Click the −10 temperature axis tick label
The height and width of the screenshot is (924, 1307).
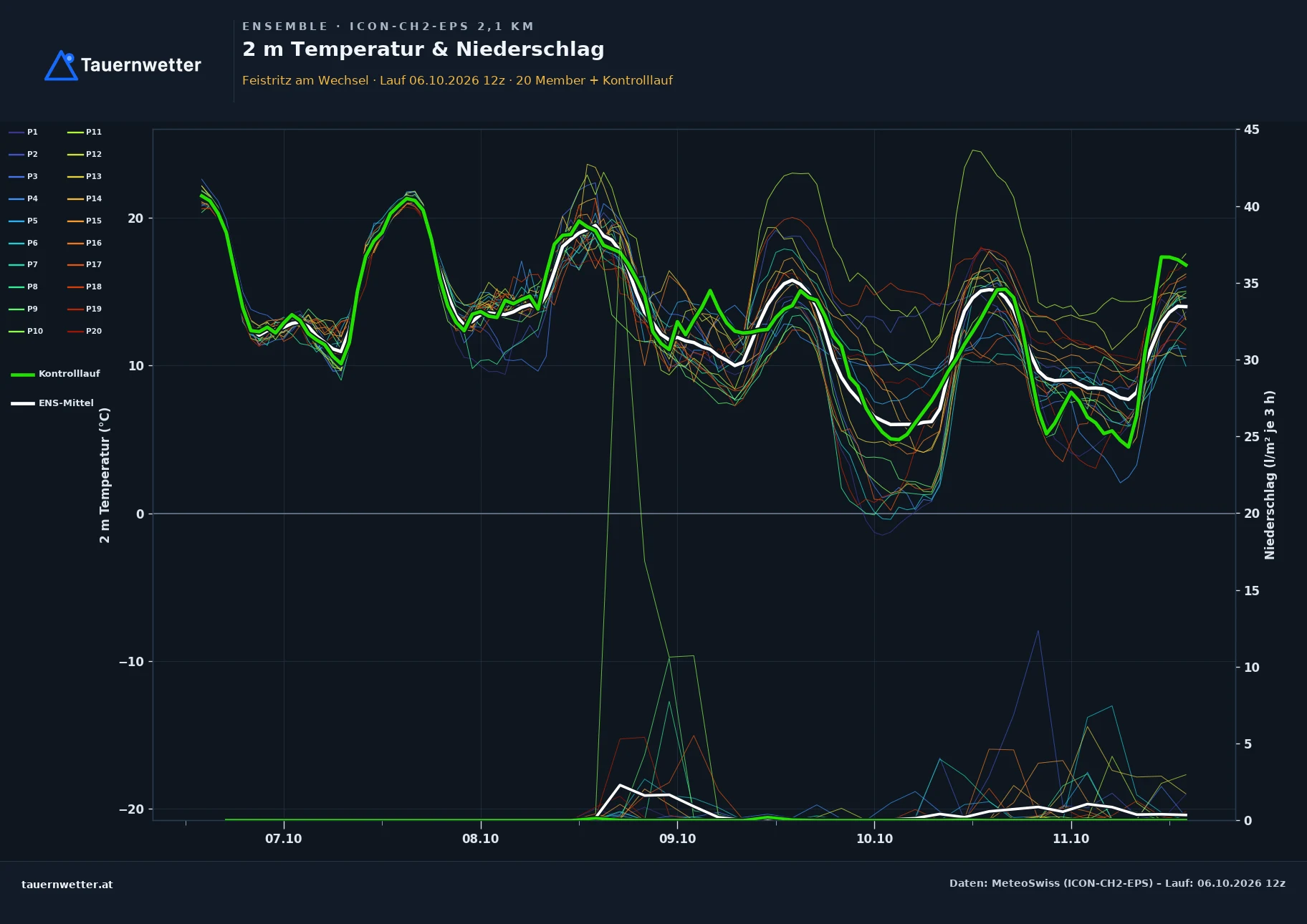131,662
